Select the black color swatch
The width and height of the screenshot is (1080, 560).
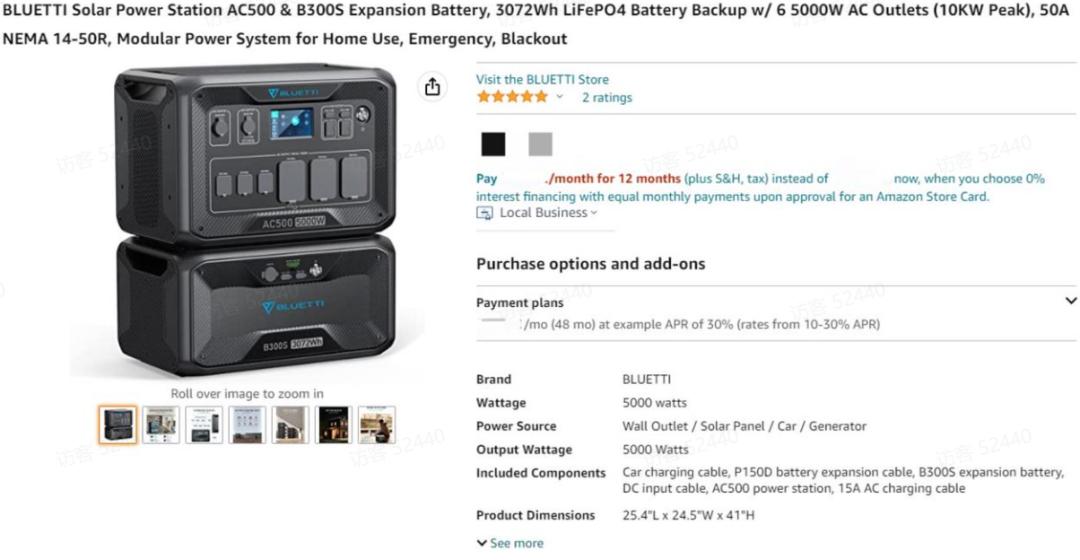[x=493, y=144]
